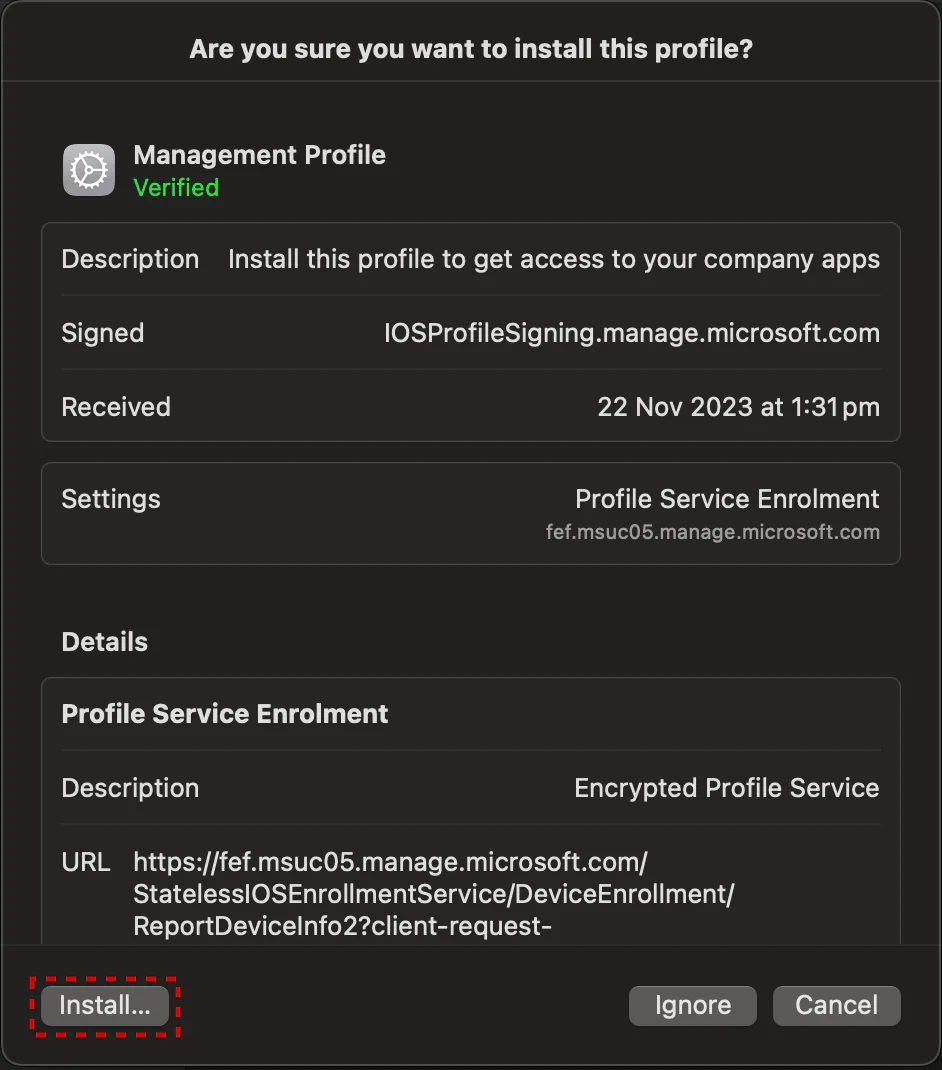This screenshot has height=1070, width=942.
Task: Click the profile Description row about company apps
Action: [471, 259]
